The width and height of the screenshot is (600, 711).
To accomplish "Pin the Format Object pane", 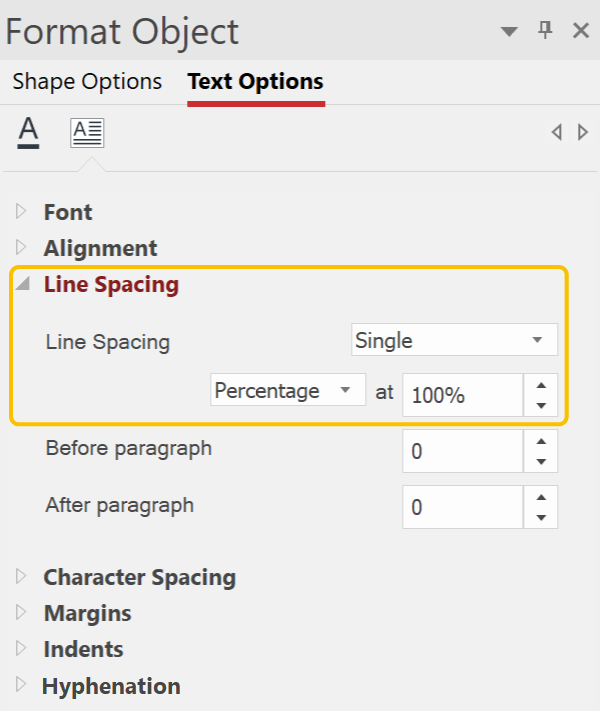I will pos(545,31).
